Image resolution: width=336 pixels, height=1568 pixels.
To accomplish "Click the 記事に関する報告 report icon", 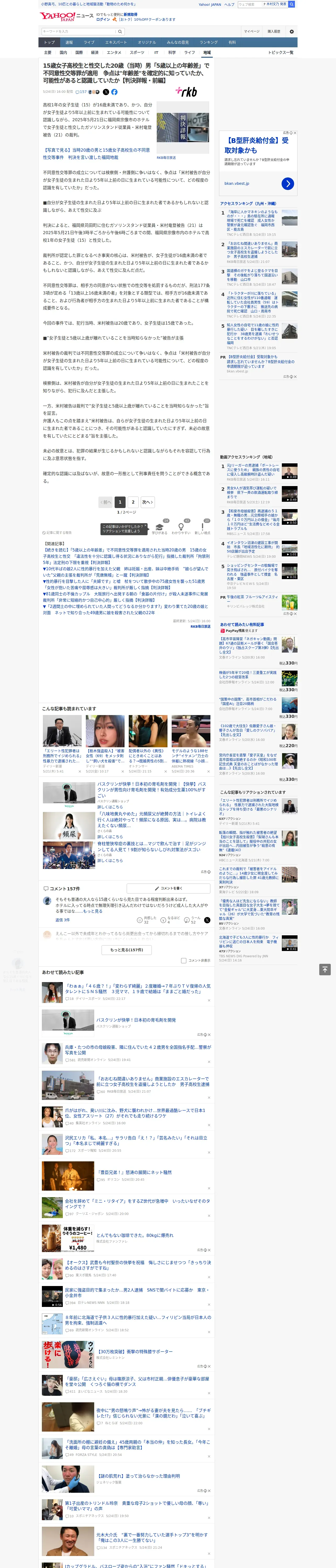I will tap(57, 533).
